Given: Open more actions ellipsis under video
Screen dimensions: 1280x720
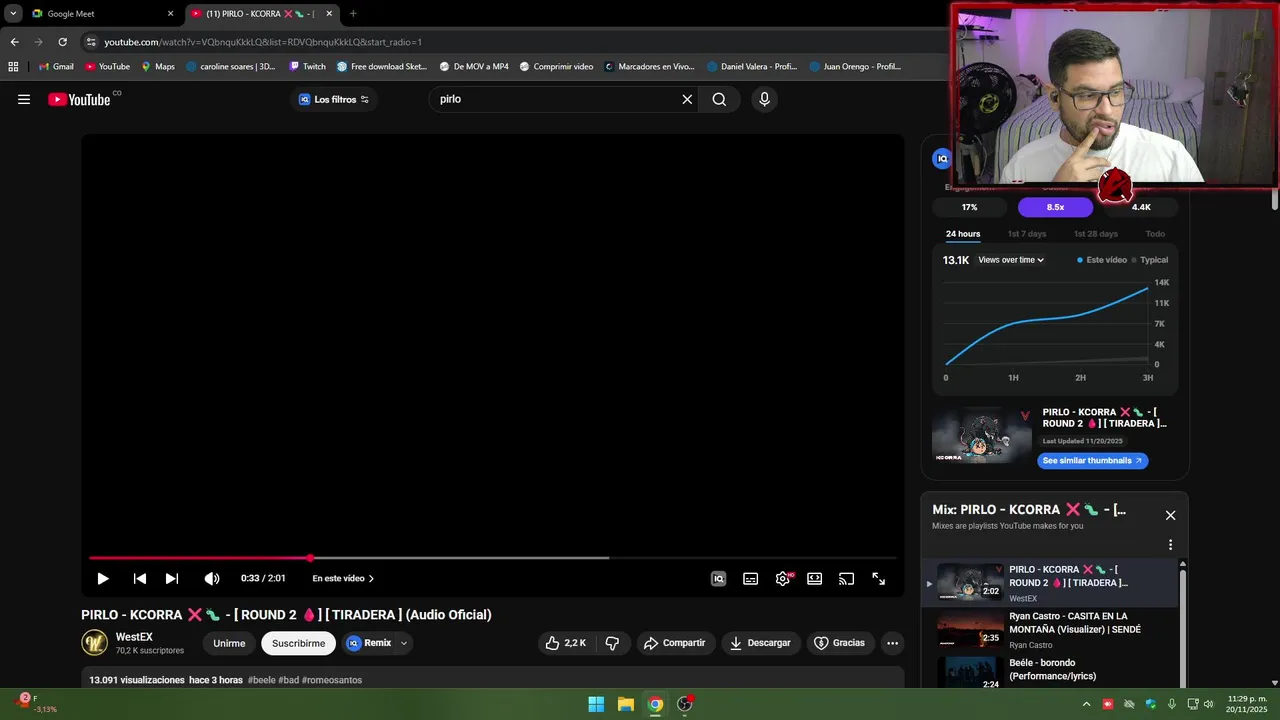Looking at the screenshot, I should click(x=893, y=643).
